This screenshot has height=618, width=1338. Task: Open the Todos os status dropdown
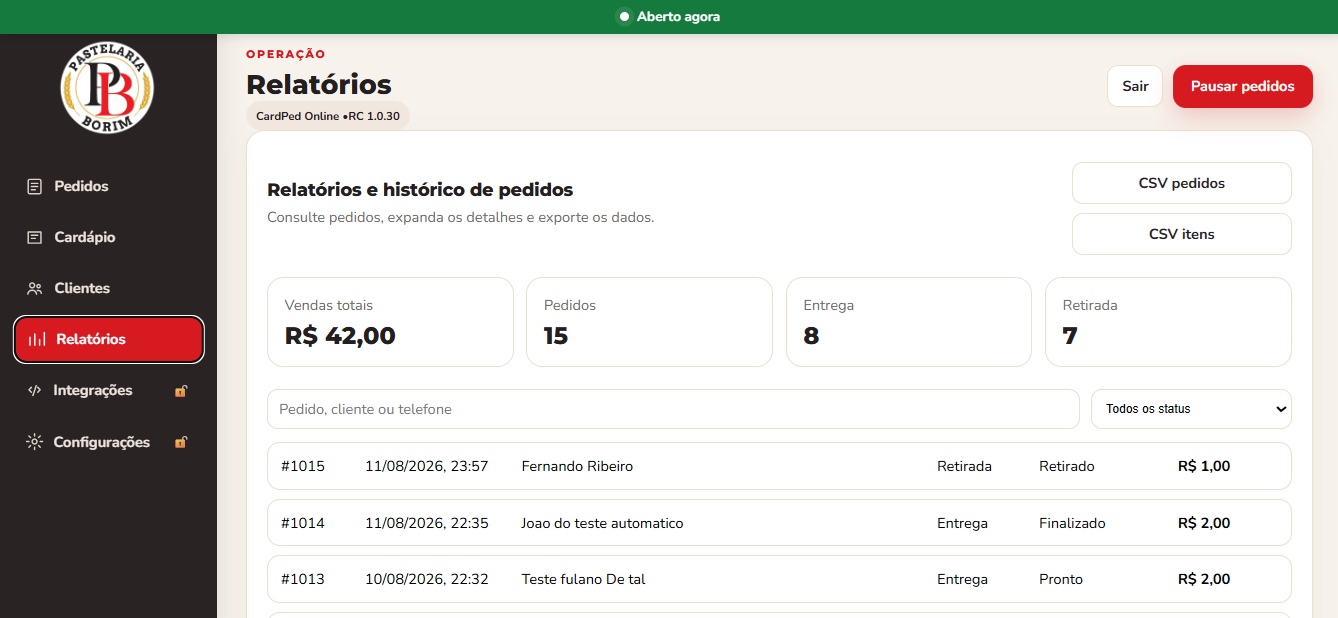1191,409
